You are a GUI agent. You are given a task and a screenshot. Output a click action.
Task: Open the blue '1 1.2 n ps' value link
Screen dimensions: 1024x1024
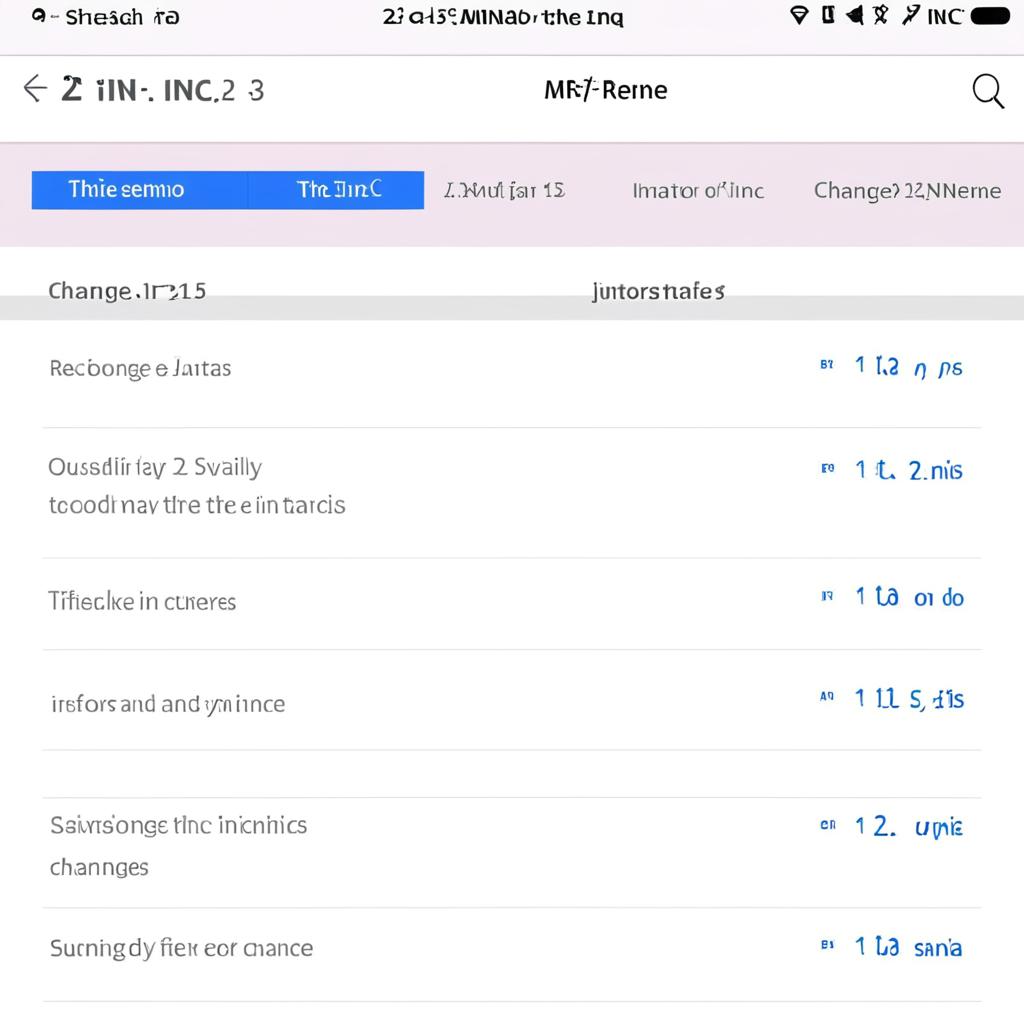tap(907, 366)
